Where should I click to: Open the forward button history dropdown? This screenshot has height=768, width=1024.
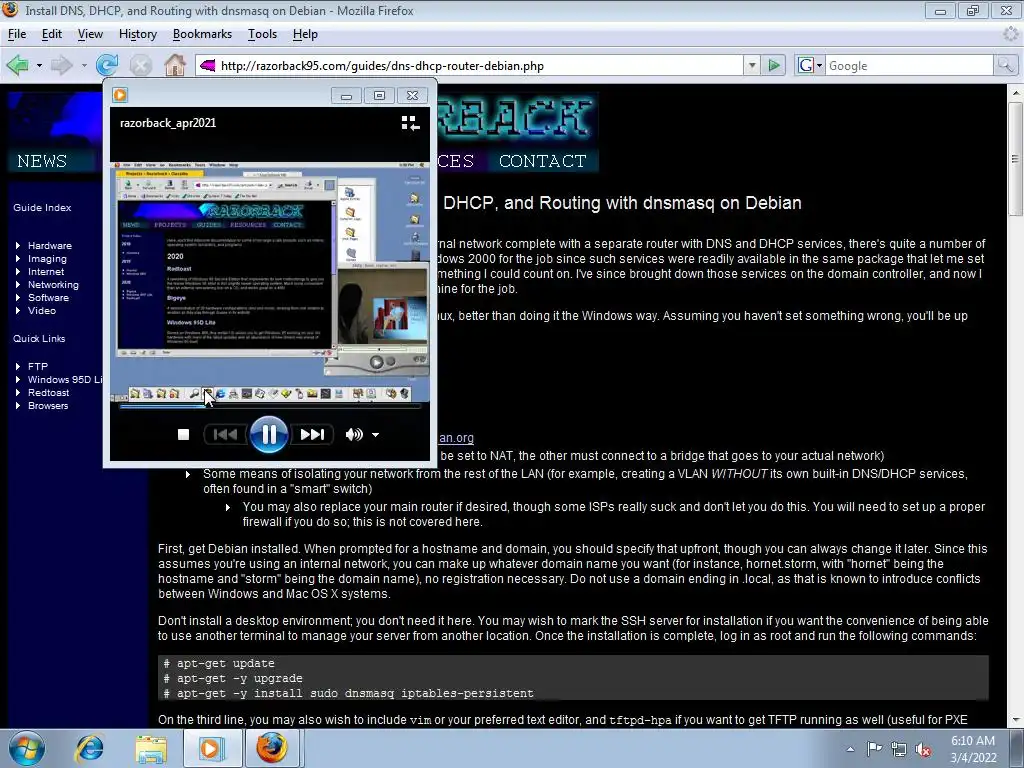pos(84,65)
